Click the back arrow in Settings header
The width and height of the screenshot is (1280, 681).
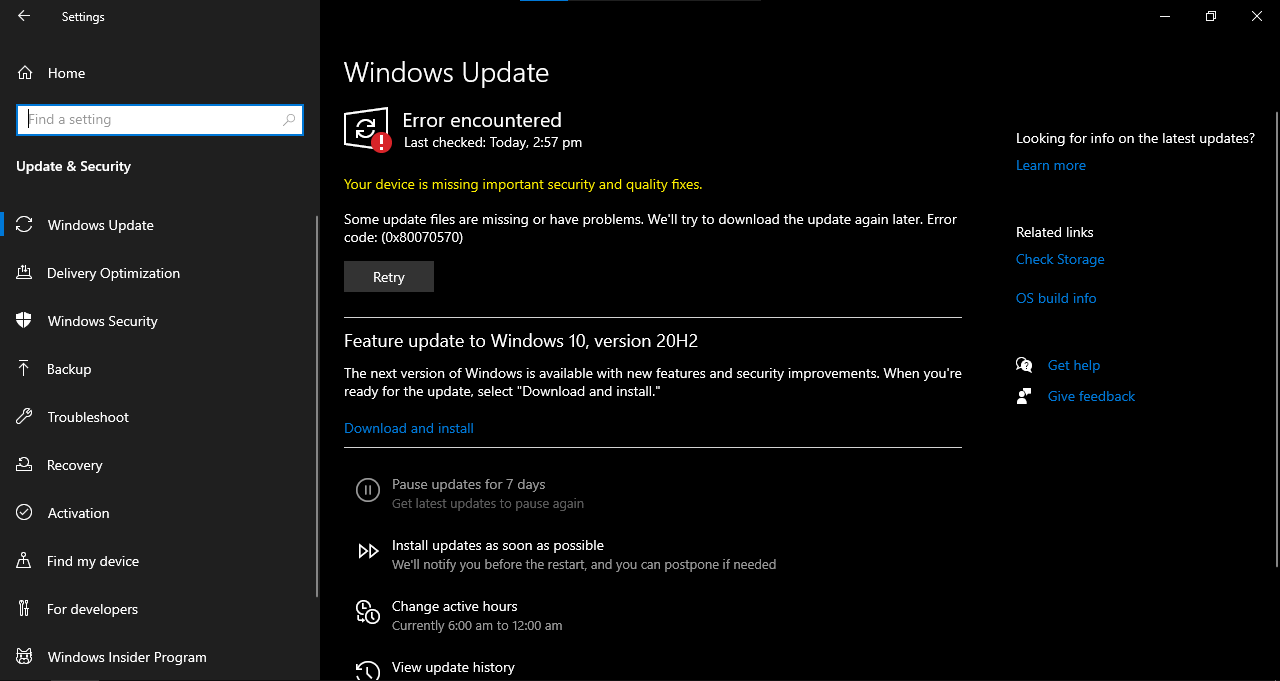(x=24, y=16)
